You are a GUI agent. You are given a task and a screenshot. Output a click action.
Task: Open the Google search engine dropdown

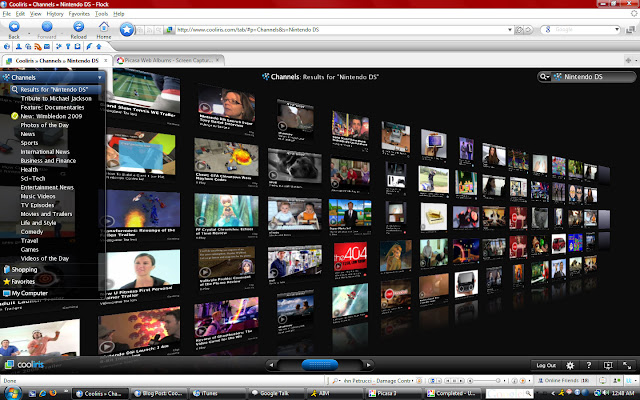click(x=617, y=29)
